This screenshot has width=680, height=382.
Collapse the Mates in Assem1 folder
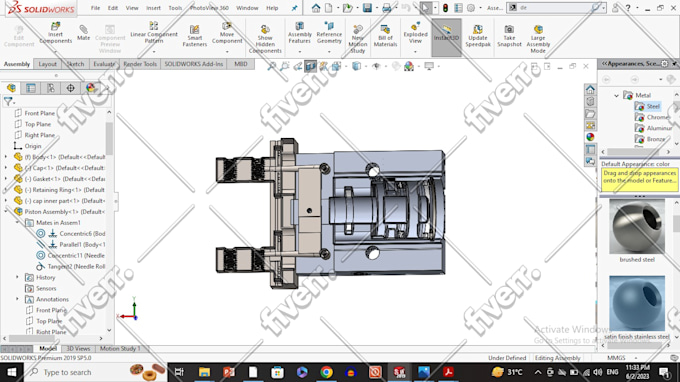[17, 222]
